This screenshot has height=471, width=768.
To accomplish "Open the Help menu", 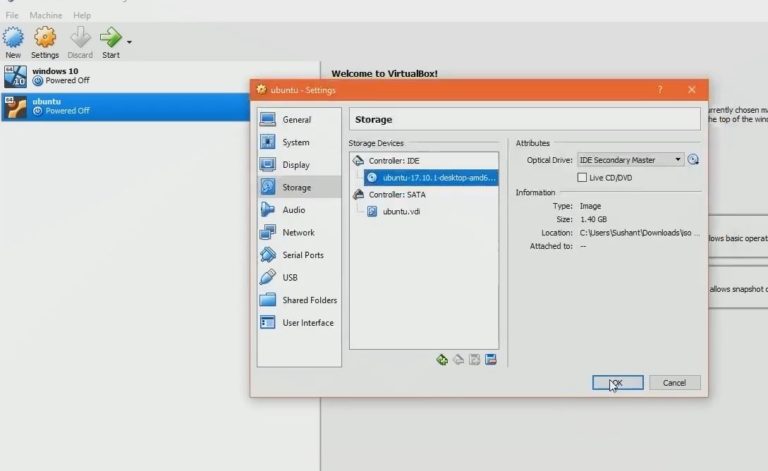I will pos(82,15).
